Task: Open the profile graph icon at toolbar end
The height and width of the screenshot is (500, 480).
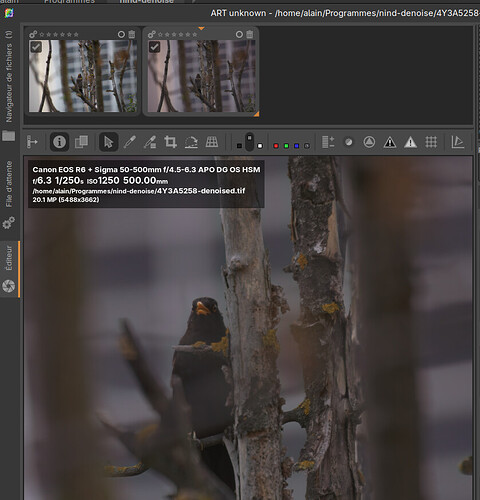Action: (x=458, y=142)
